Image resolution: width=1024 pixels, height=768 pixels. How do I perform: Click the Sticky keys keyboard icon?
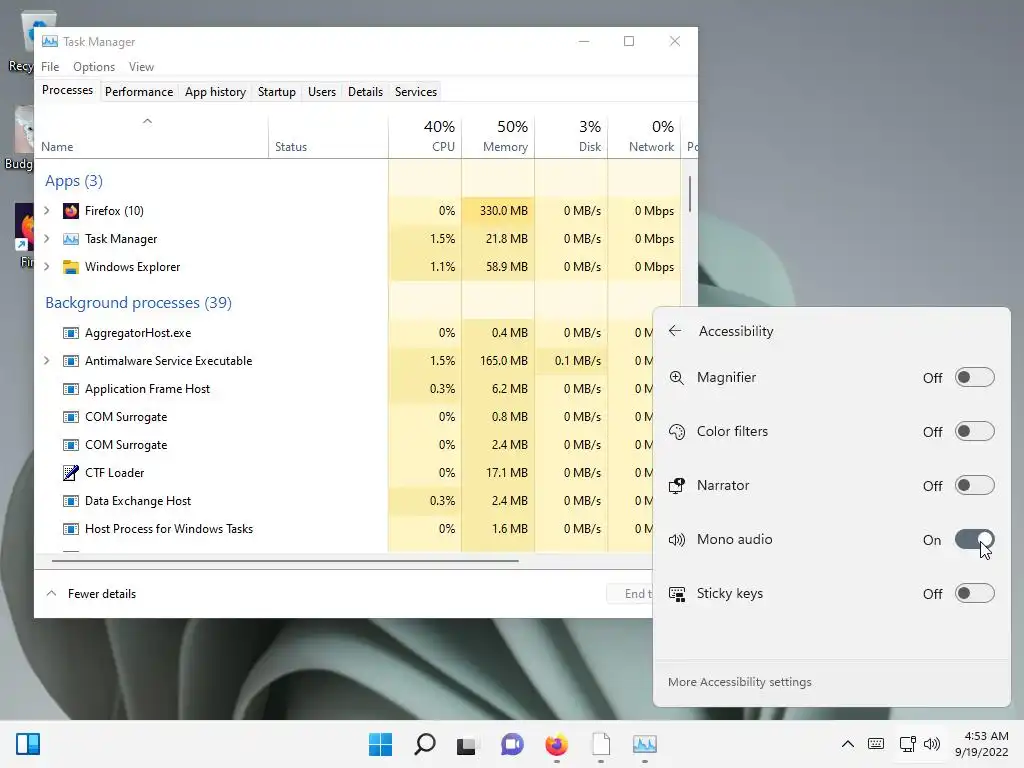[x=677, y=594]
